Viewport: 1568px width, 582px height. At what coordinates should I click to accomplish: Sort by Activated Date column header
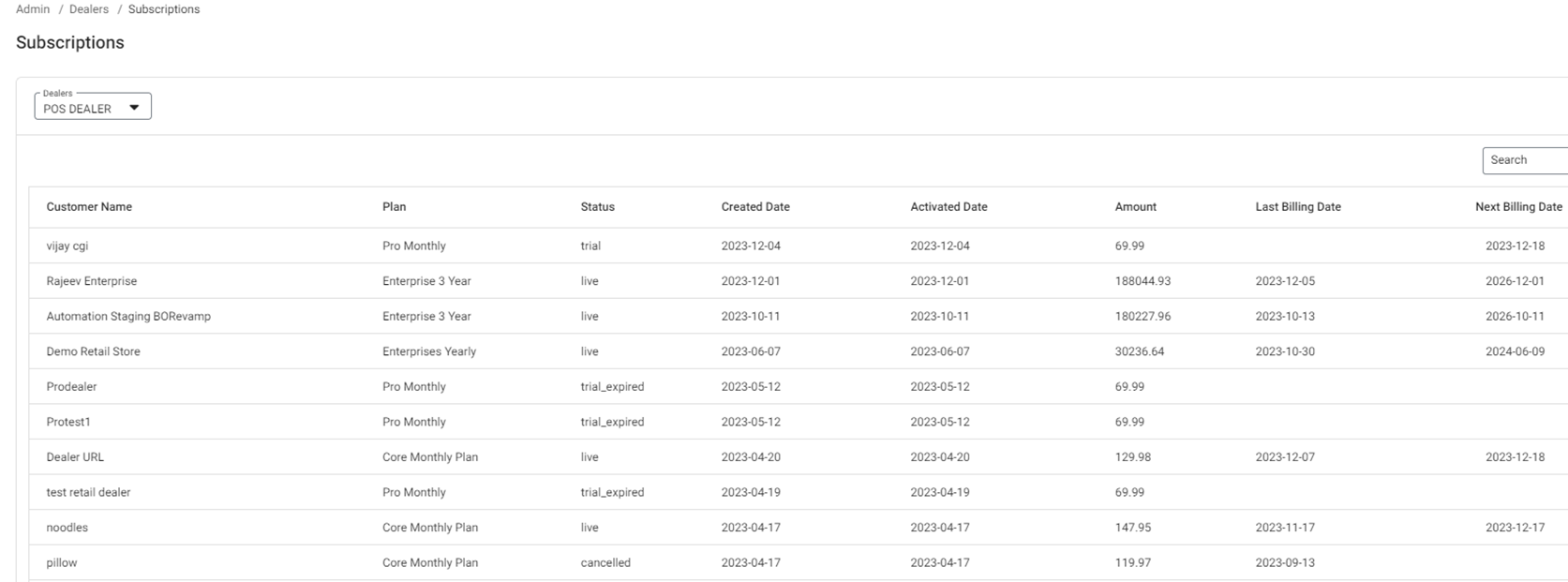pyautogui.click(x=948, y=207)
